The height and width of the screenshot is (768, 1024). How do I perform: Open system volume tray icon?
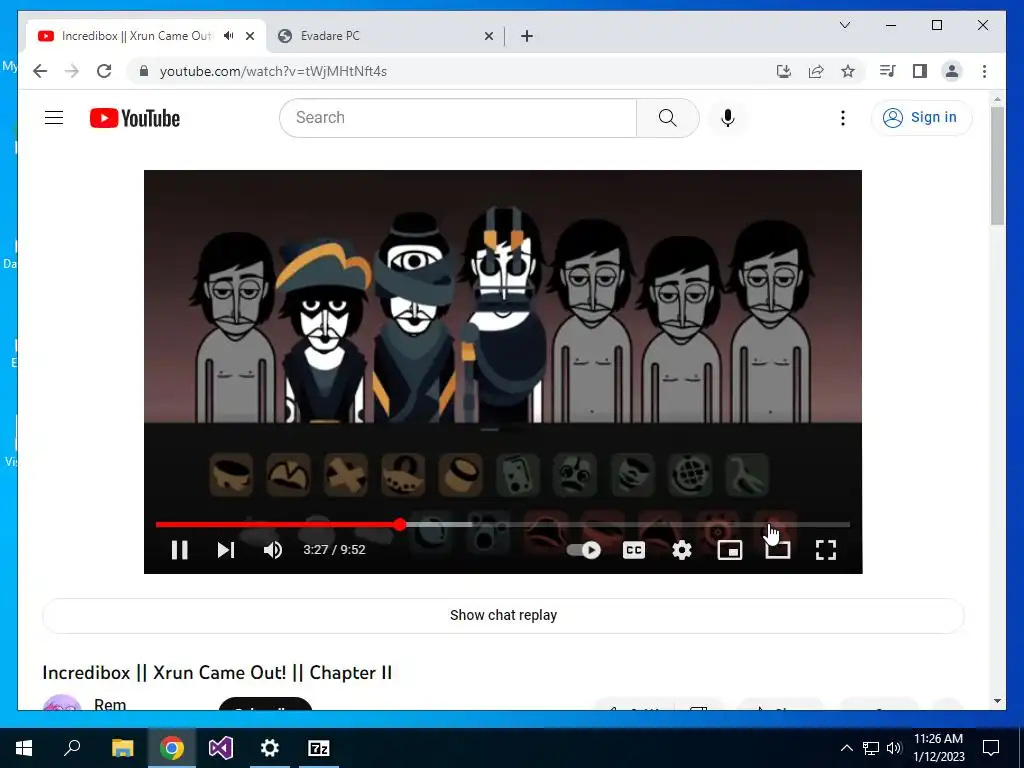click(894, 748)
